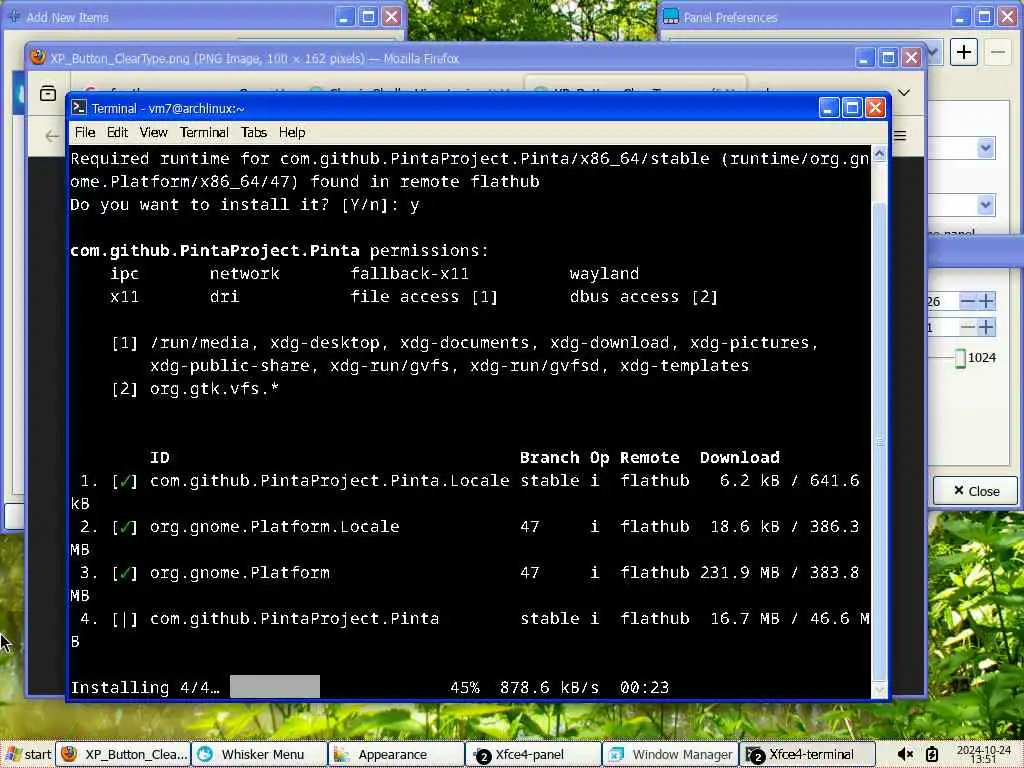This screenshot has height=768, width=1024.
Task: Switch to Window Manager taskbar item
Action: 669,754
